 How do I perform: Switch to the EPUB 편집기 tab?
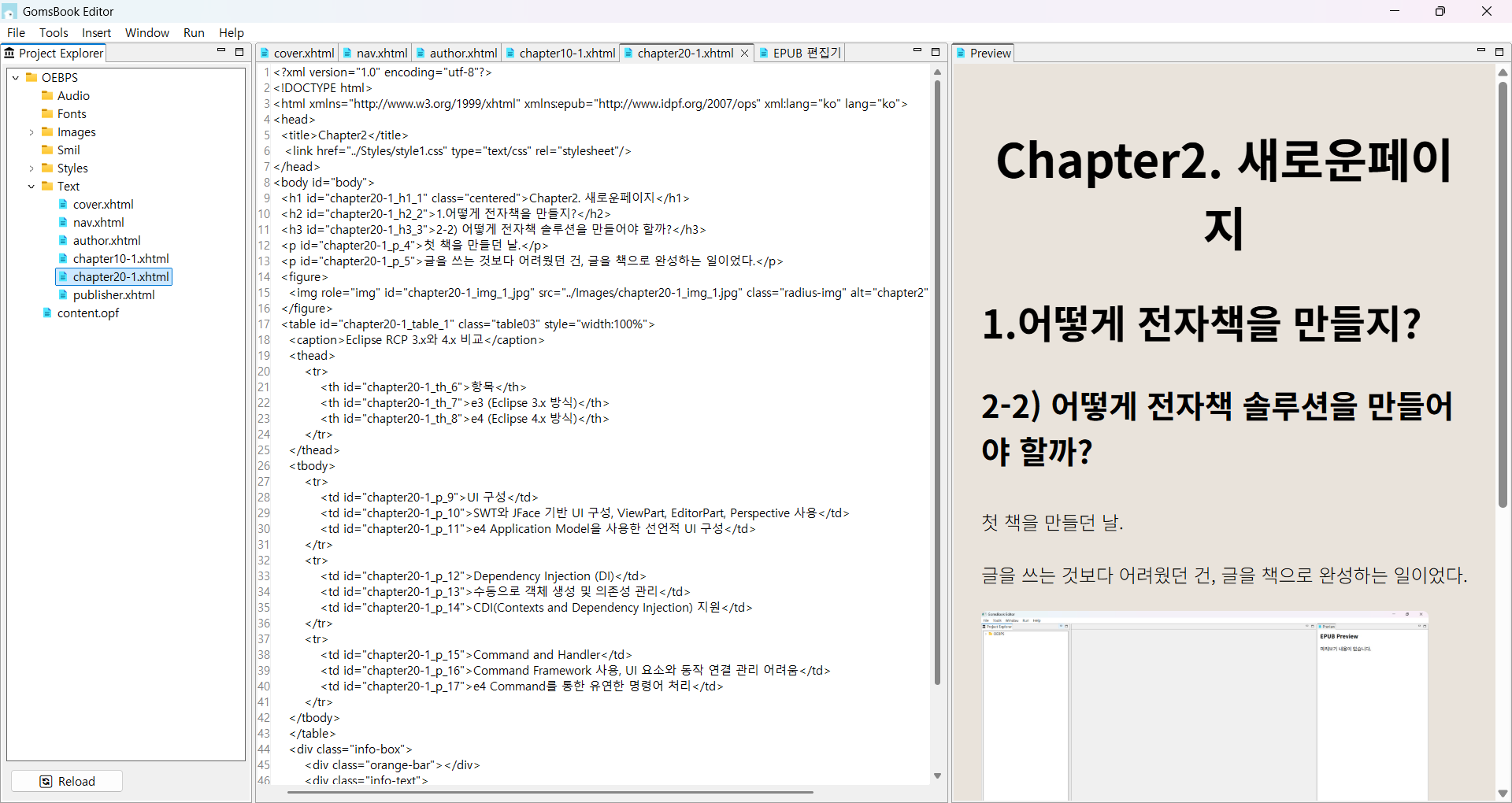(x=800, y=53)
